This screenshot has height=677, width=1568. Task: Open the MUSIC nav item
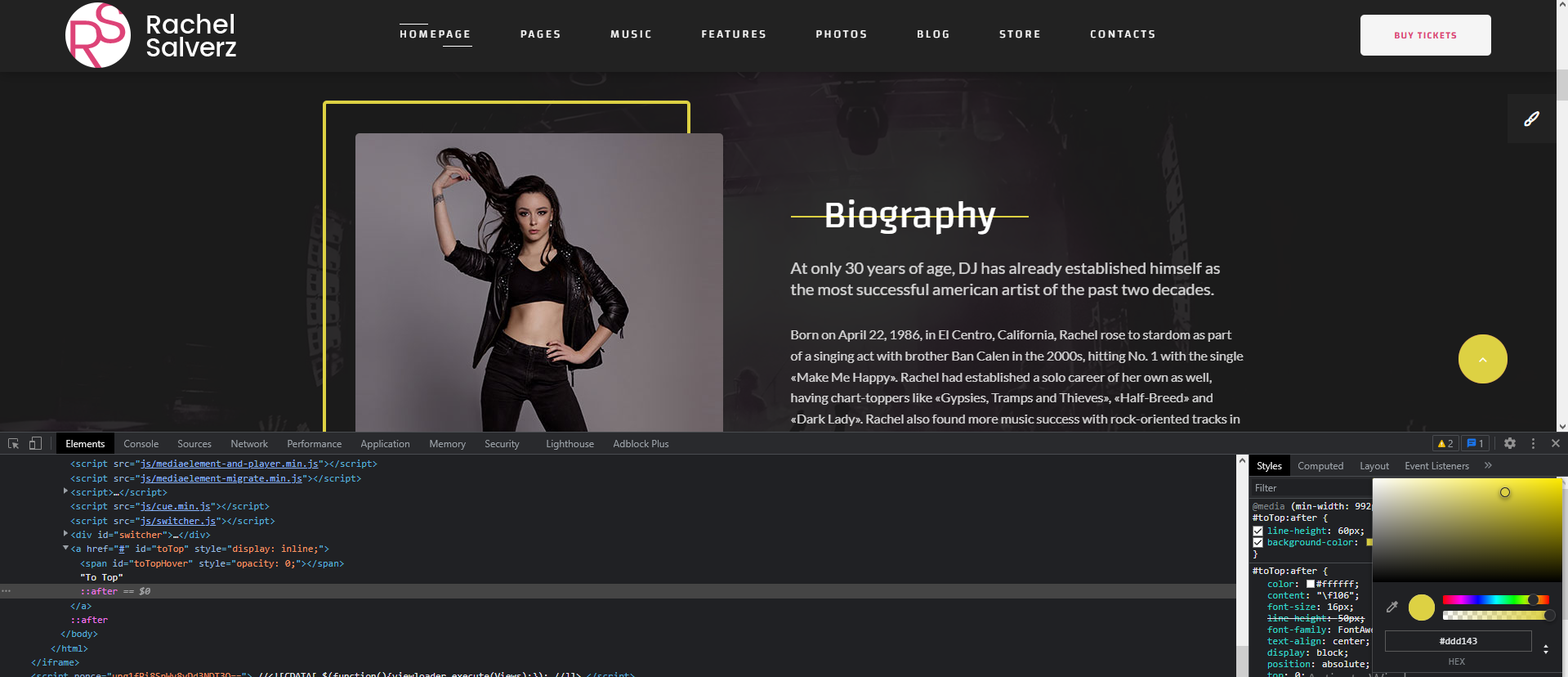[631, 34]
